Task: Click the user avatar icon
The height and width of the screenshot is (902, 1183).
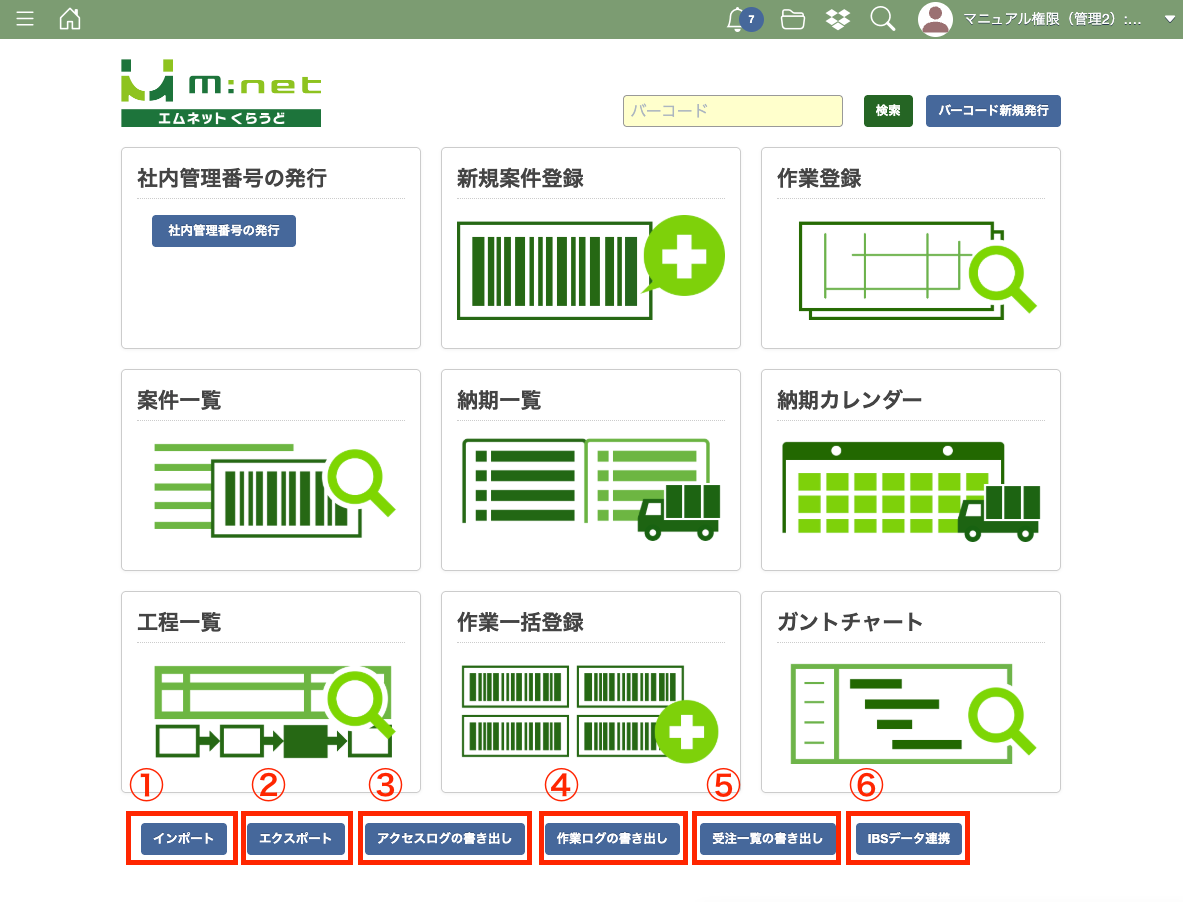Action: (x=935, y=19)
